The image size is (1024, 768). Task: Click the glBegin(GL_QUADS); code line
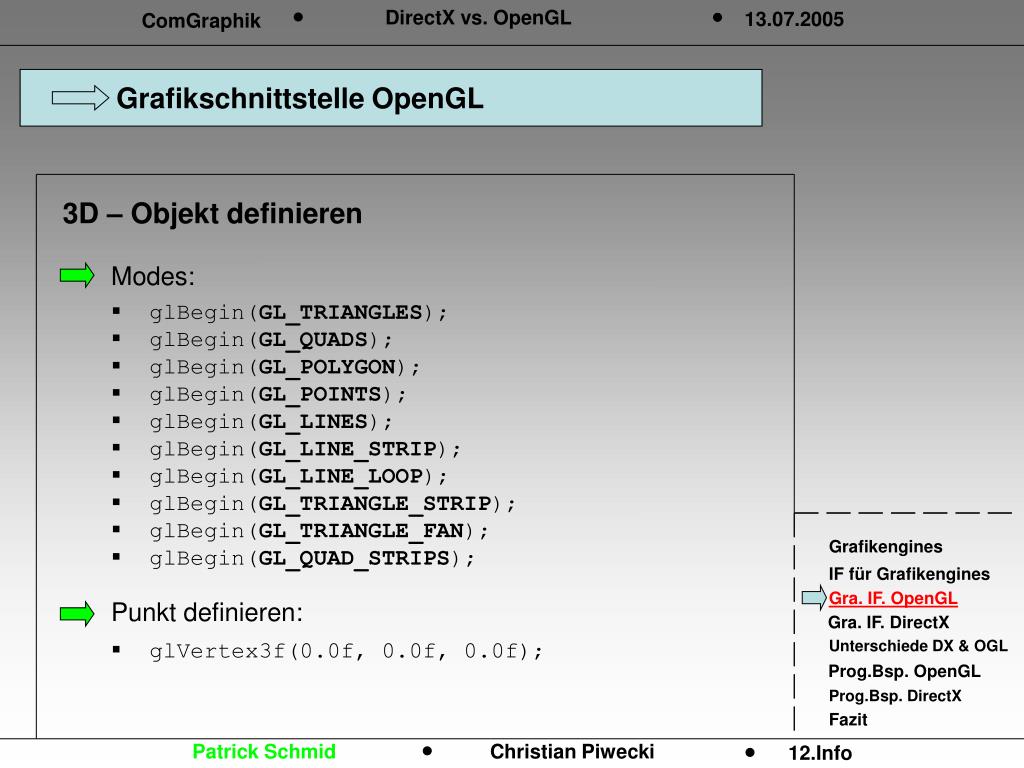(271, 340)
